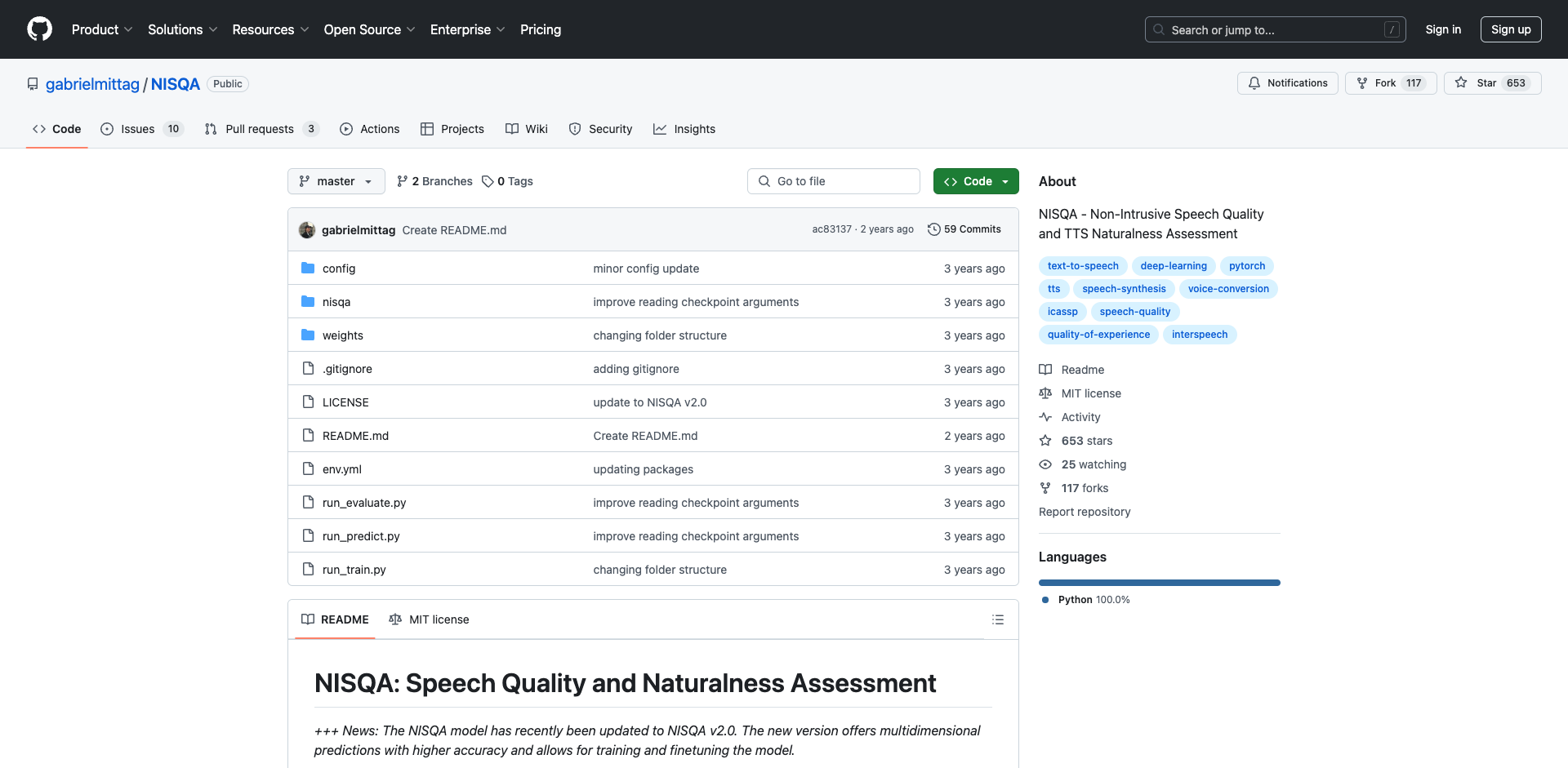
Task: Focus the Search or jump to field
Action: pos(1276,29)
